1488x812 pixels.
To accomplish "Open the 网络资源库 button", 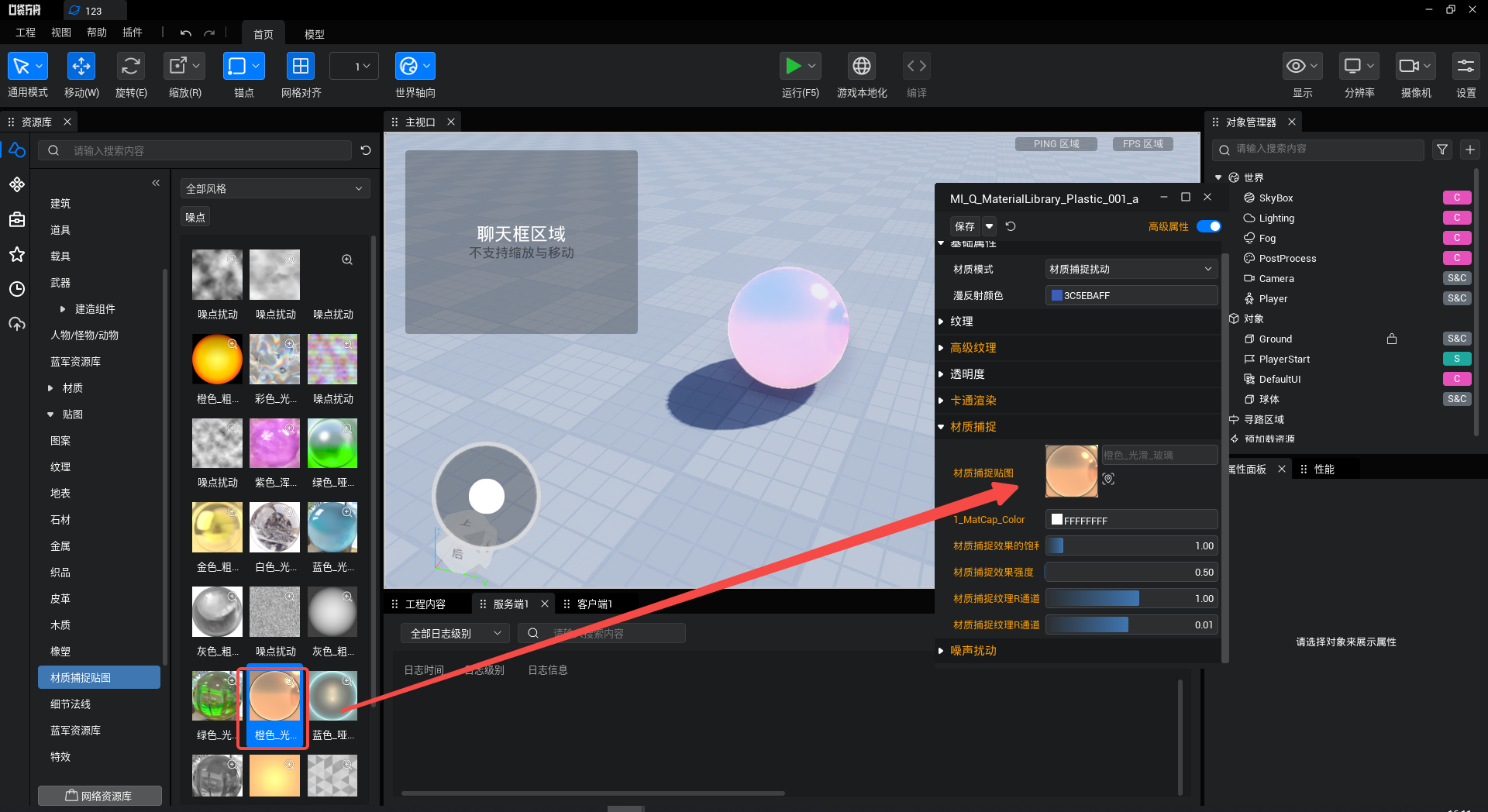I will click(x=99, y=796).
